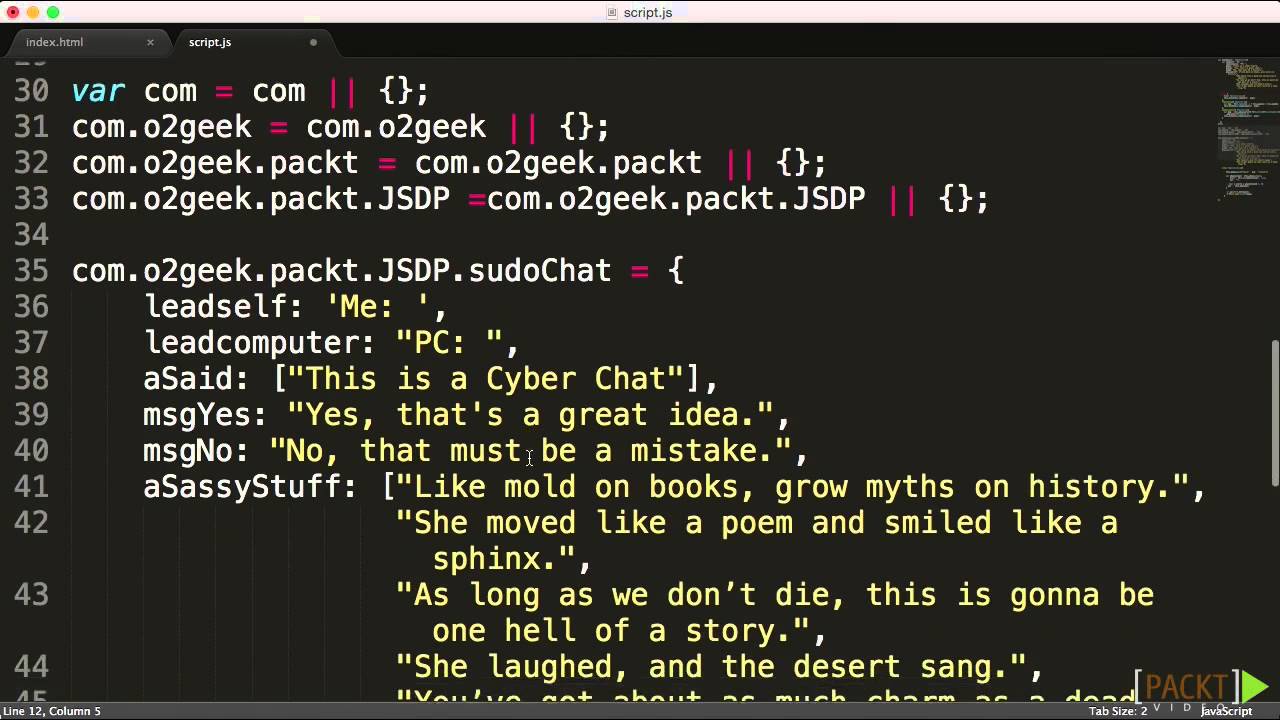
Task: Click the "No, that must be a mistake." string
Action: click(x=531, y=451)
